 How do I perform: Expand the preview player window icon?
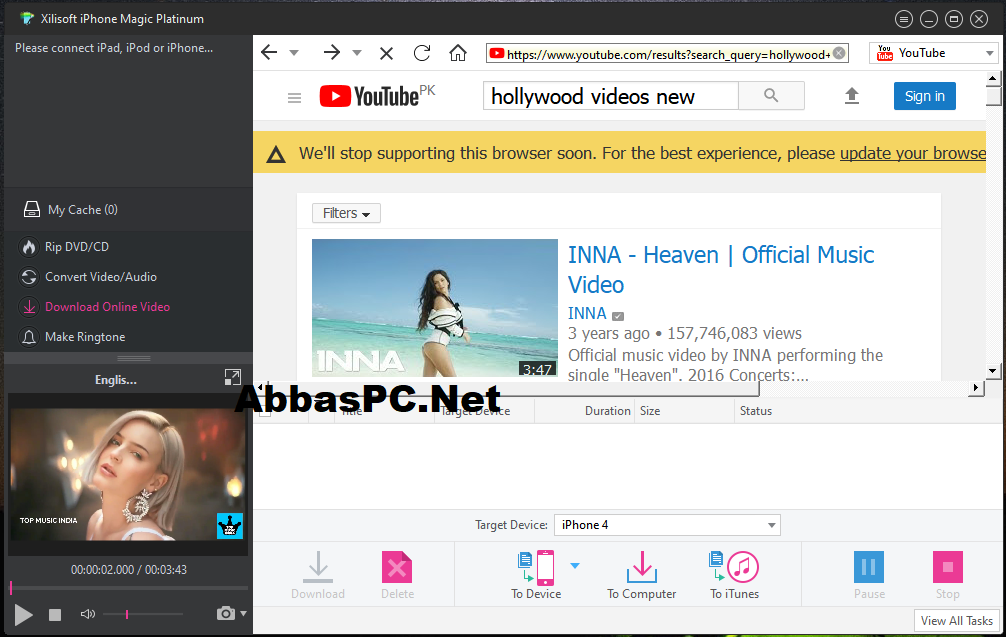point(233,377)
